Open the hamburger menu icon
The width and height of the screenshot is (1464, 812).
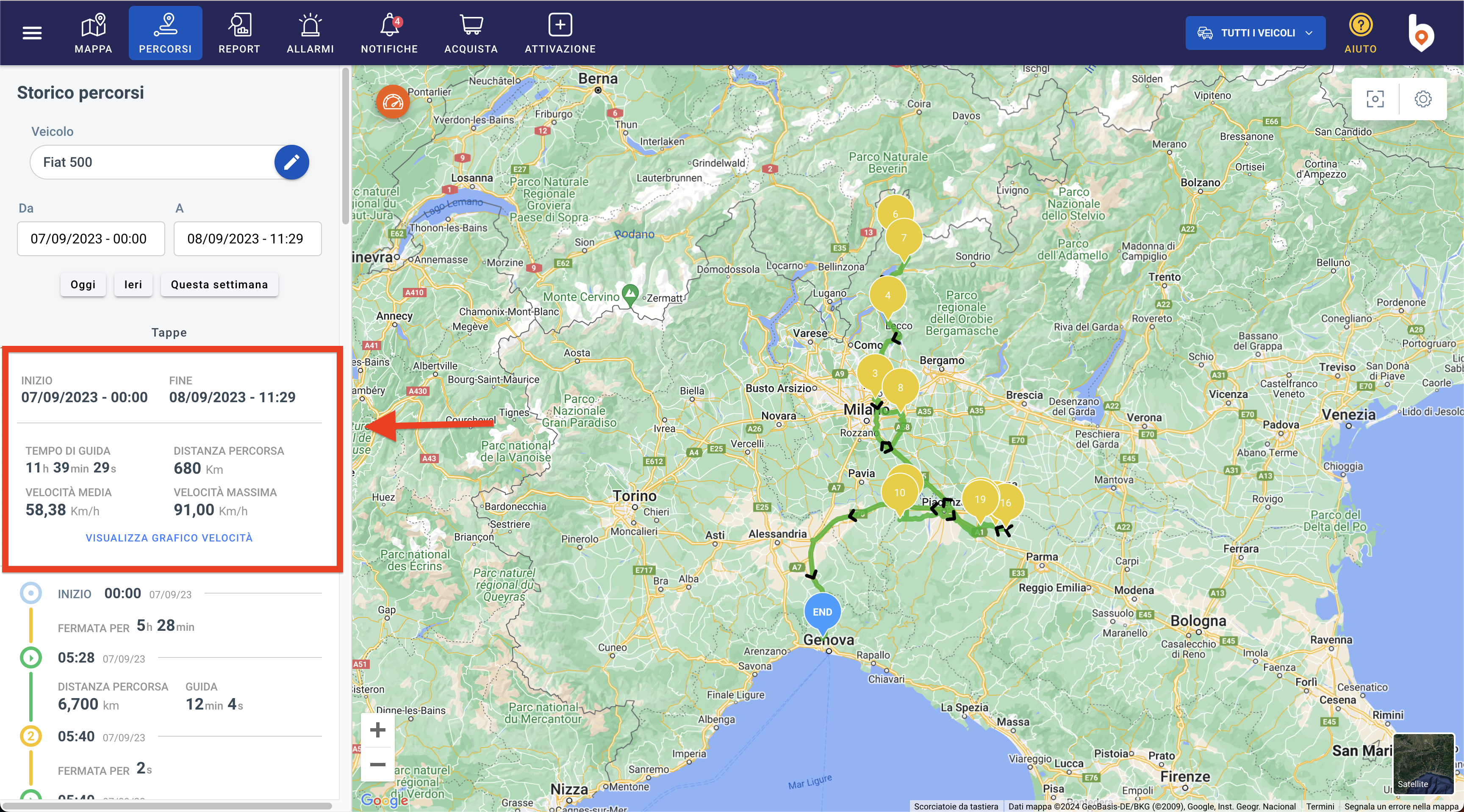tap(32, 33)
